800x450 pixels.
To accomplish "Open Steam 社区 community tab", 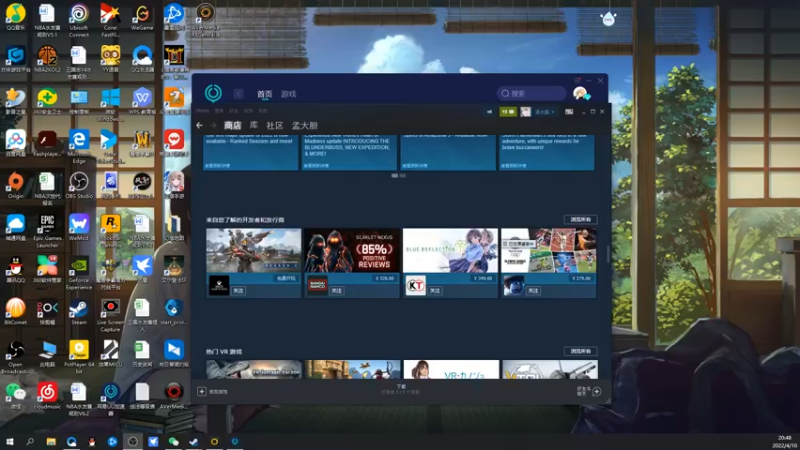I will [274, 125].
